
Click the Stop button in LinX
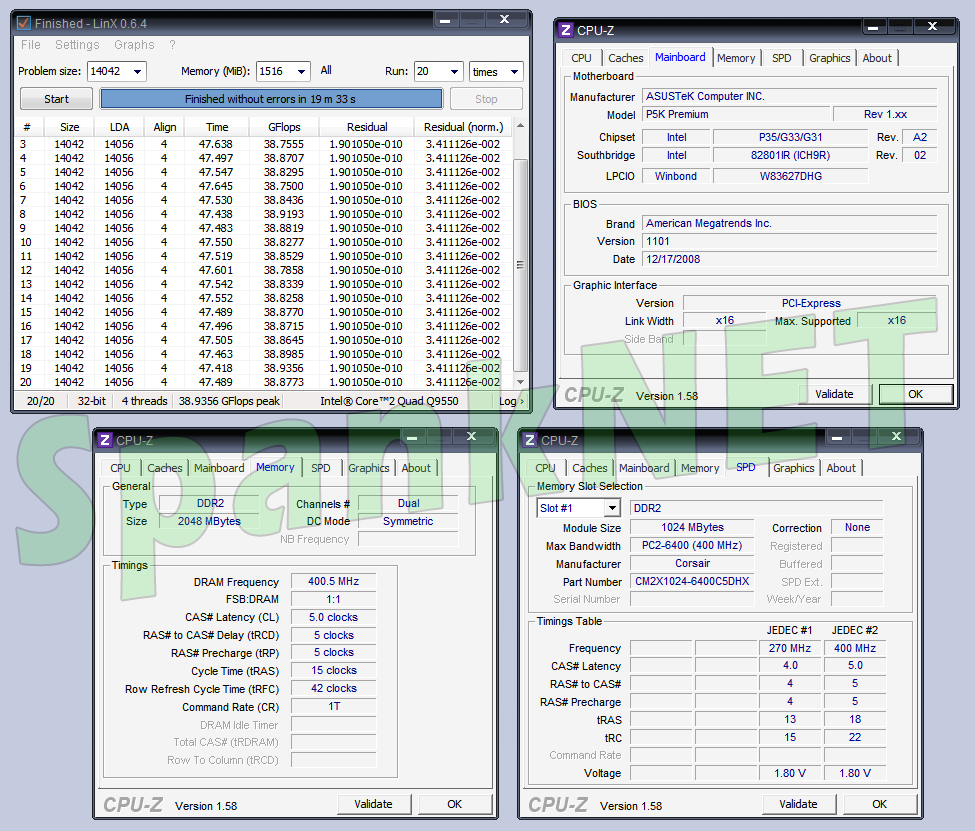(486, 99)
